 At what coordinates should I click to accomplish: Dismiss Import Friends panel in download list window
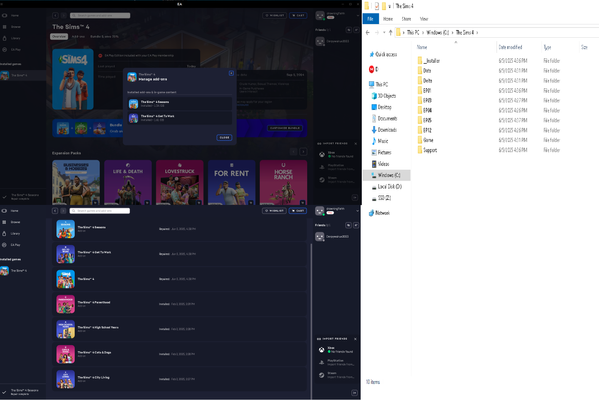[x=355, y=339]
